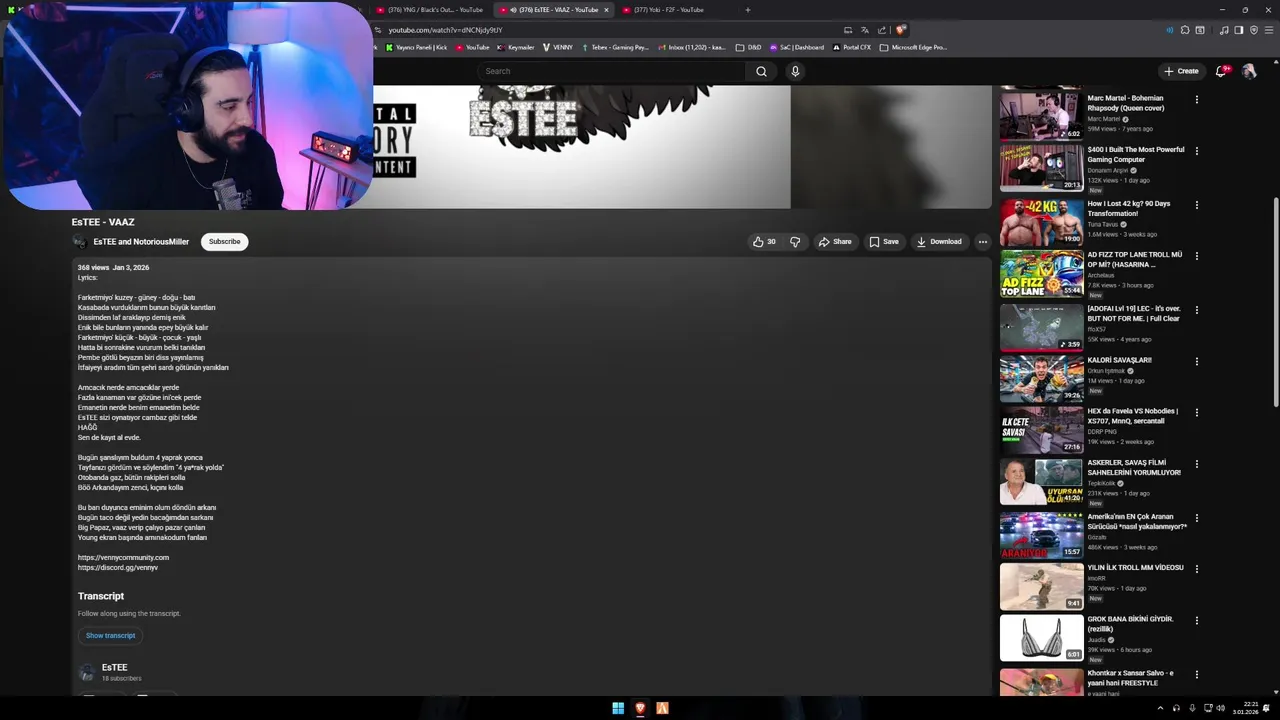The height and width of the screenshot is (720, 1280).
Task: Click Brave browser icon in taskbar
Action: click(x=640, y=708)
